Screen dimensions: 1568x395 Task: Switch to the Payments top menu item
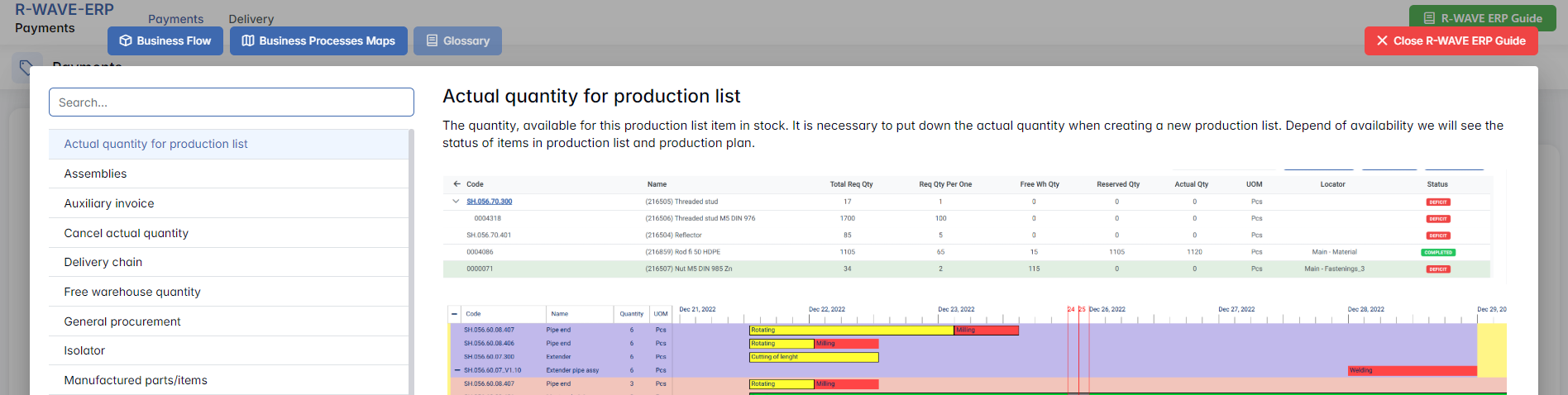[175, 19]
